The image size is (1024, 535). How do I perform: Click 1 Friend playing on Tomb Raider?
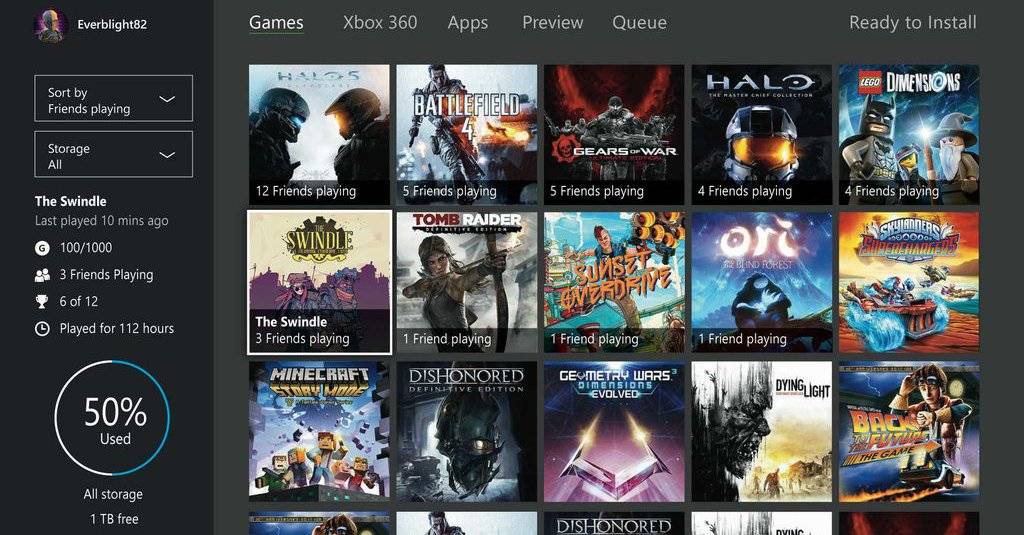447,339
